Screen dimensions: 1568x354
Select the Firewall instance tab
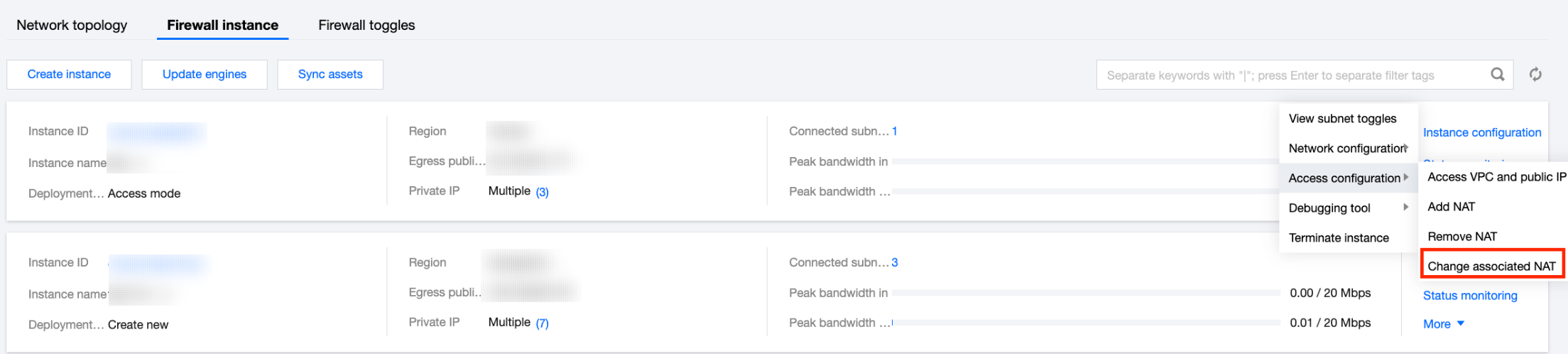(x=222, y=25)
